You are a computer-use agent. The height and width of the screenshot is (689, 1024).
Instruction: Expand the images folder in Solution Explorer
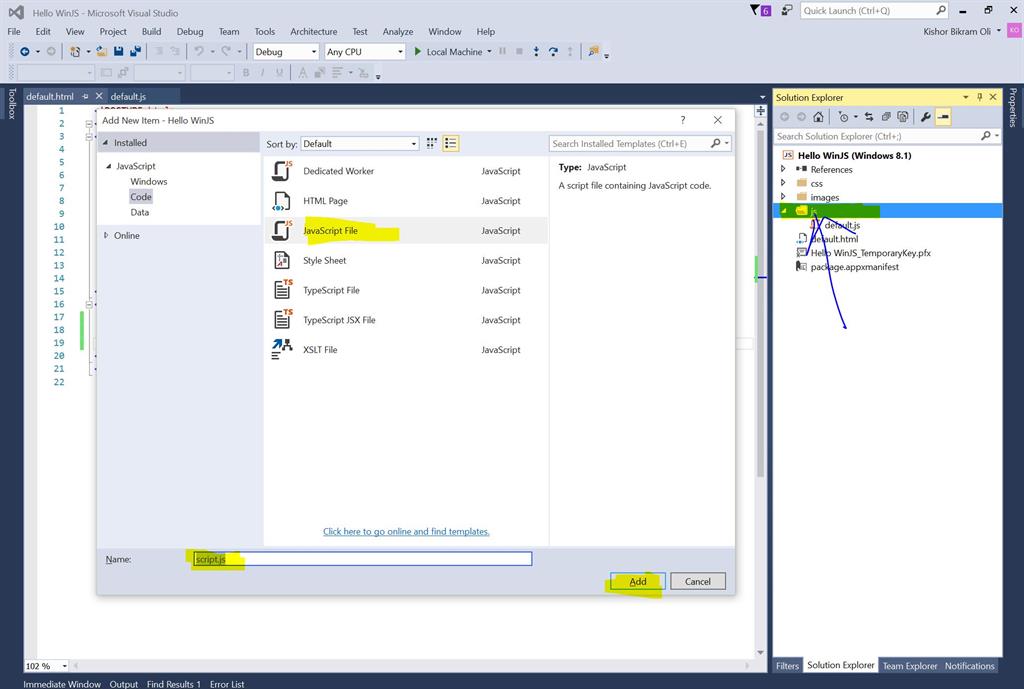tap(783, 197)
